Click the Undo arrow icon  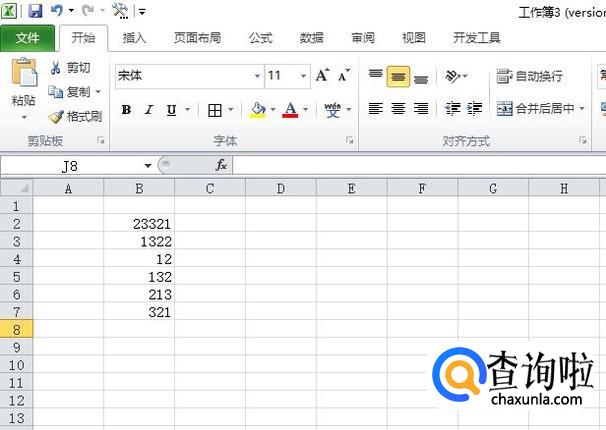57,10
